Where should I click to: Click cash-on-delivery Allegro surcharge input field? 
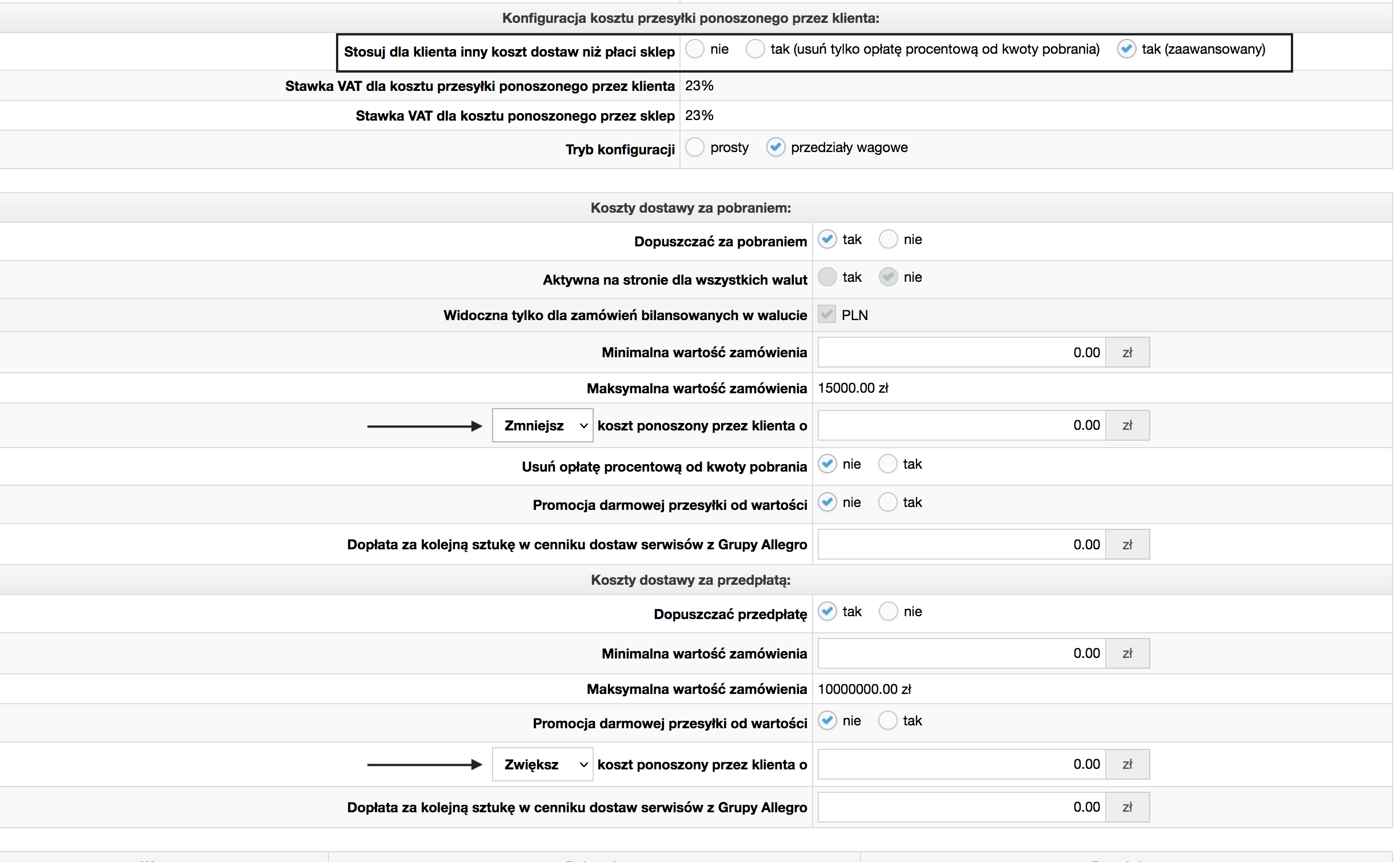click(x=961, y=544)
